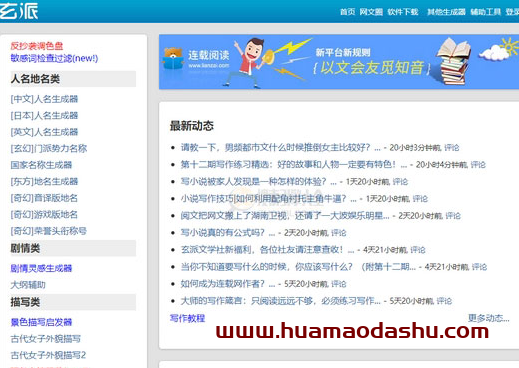Select [玄幻]门派势力名称 generator
This screenshot has width=519, height=368.
point(49,148)
